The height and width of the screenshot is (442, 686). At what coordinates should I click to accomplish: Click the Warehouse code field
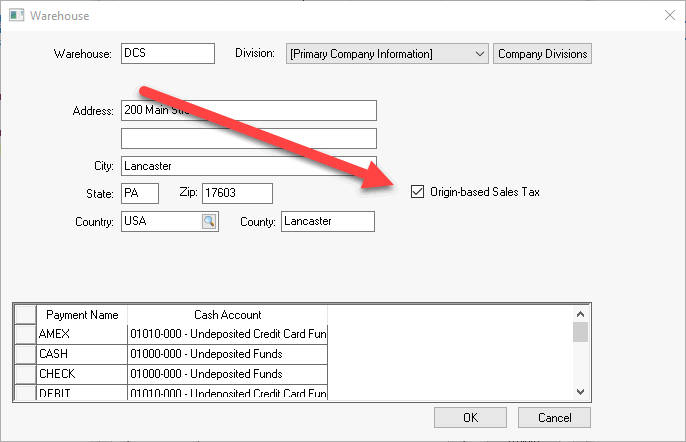click(x=167, y=53)
